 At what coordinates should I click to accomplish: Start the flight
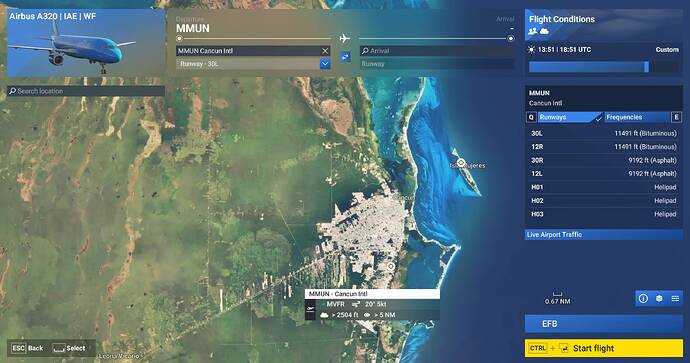pos(604,348)
